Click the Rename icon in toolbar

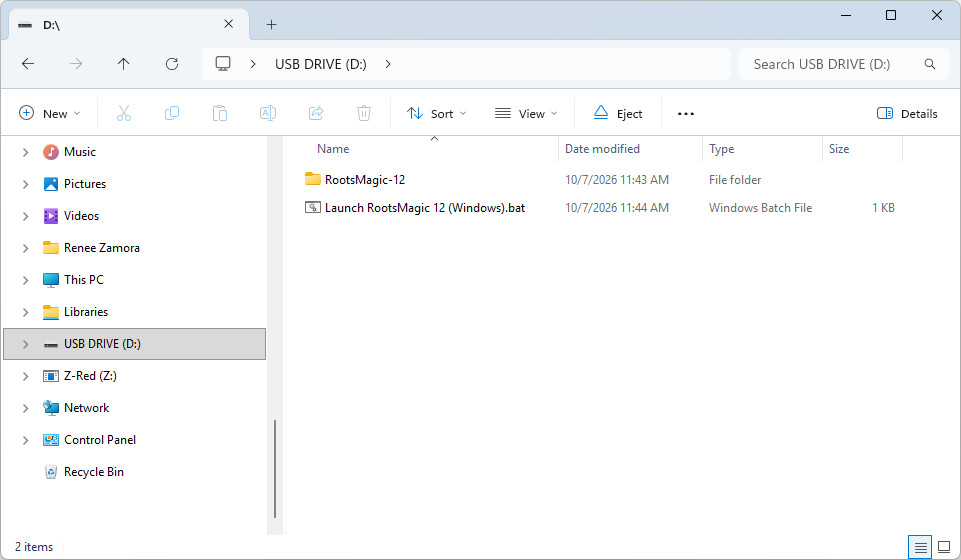[268, 113]
